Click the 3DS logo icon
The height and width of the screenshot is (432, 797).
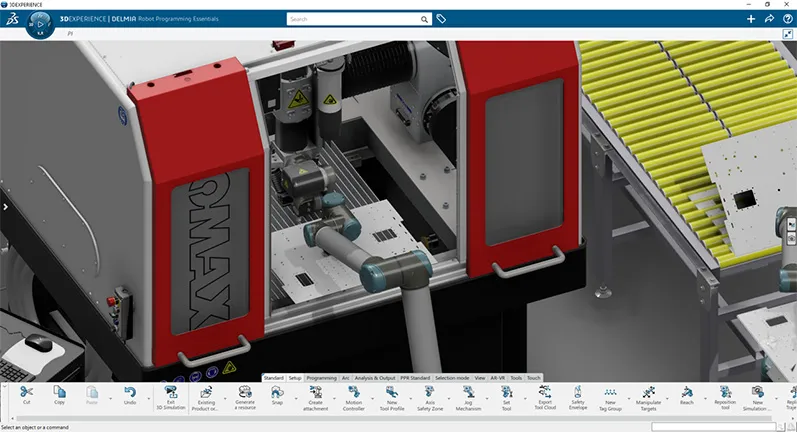pos(12,19)
